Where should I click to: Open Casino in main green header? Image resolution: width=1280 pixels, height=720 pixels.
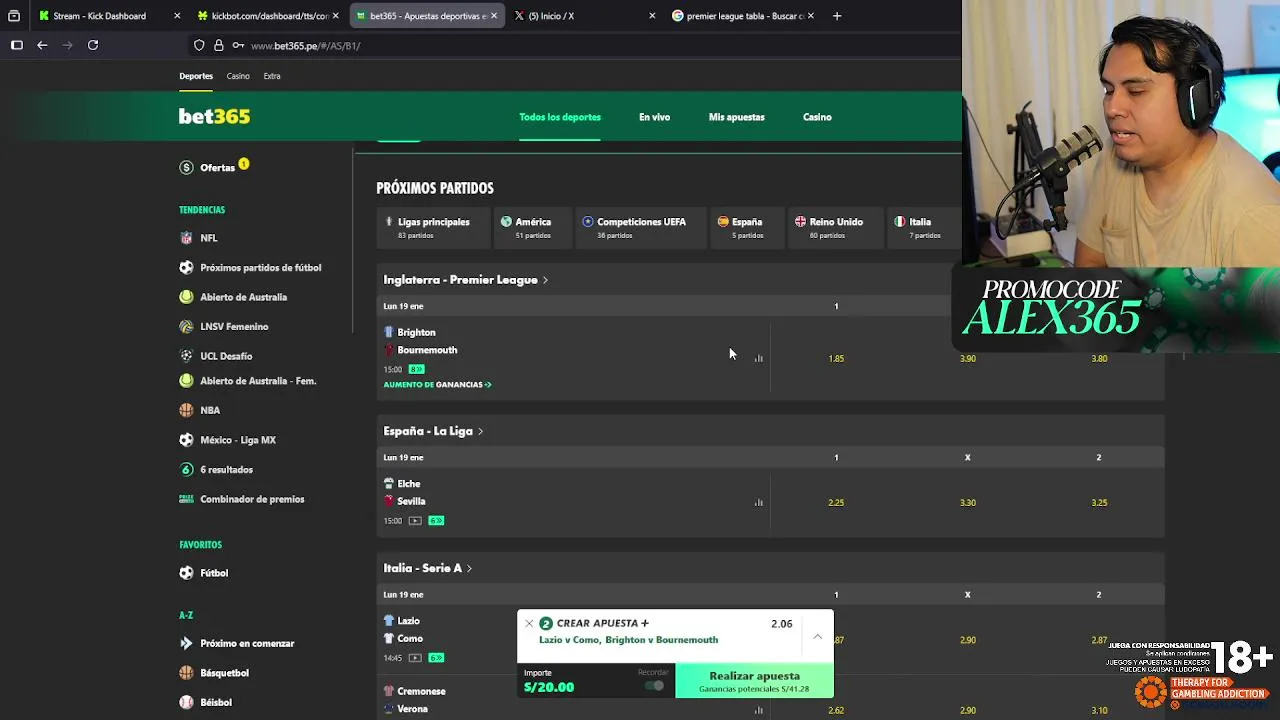click(x=817, y=117)
